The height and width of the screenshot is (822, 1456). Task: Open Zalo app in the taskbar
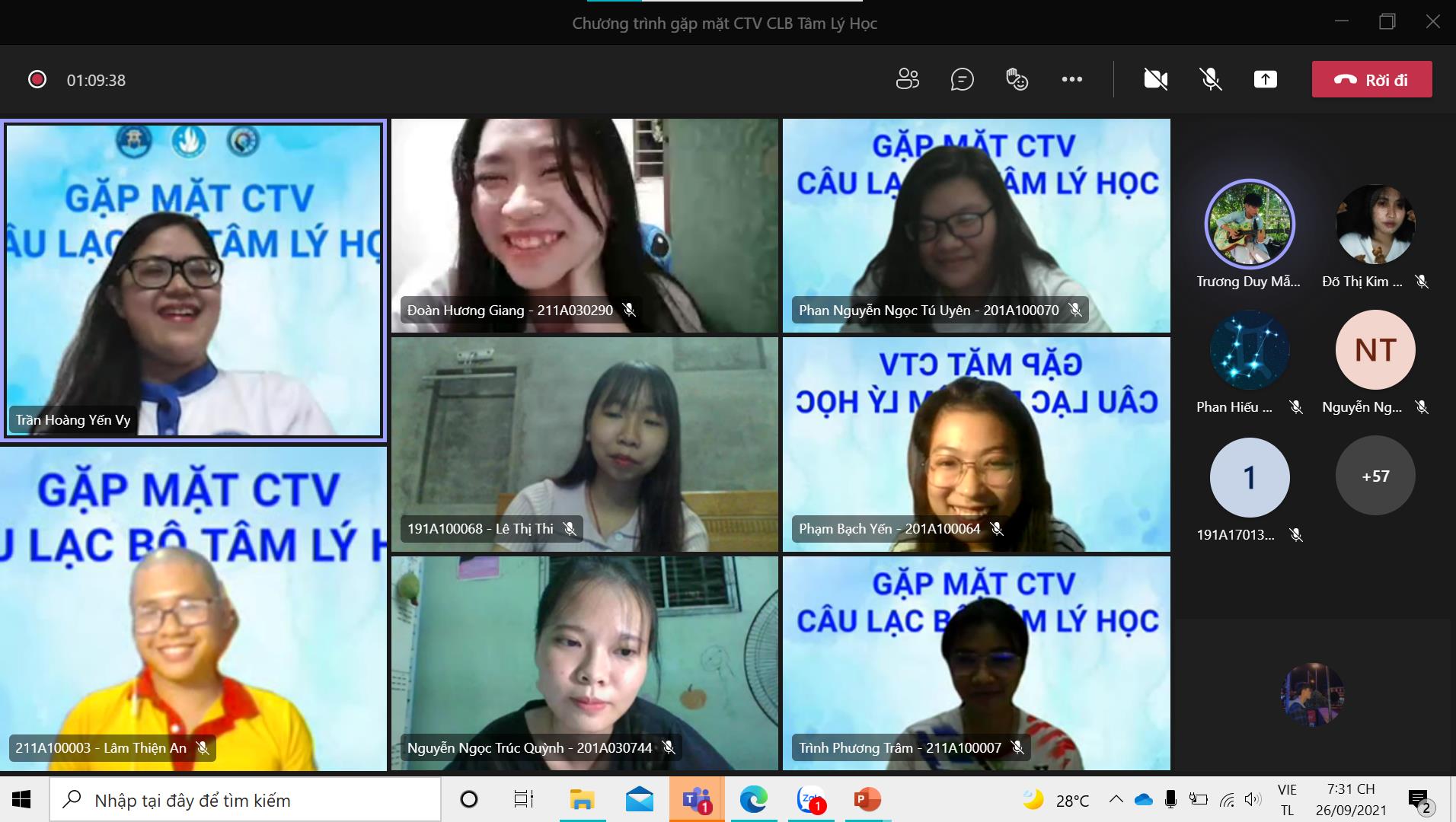(x=810, y=800)
